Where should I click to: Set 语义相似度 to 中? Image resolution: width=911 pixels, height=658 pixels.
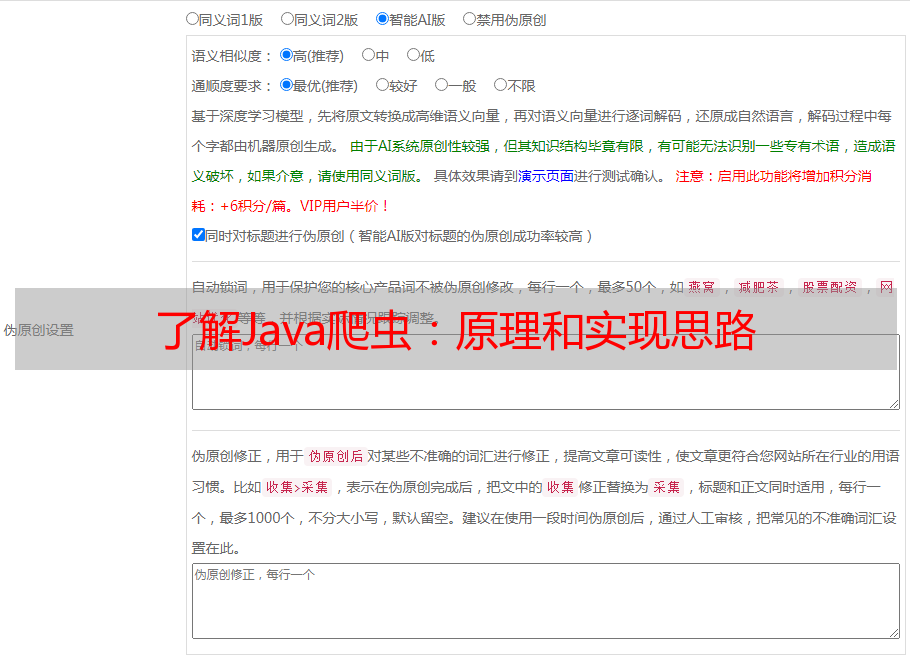coord(368,55)
